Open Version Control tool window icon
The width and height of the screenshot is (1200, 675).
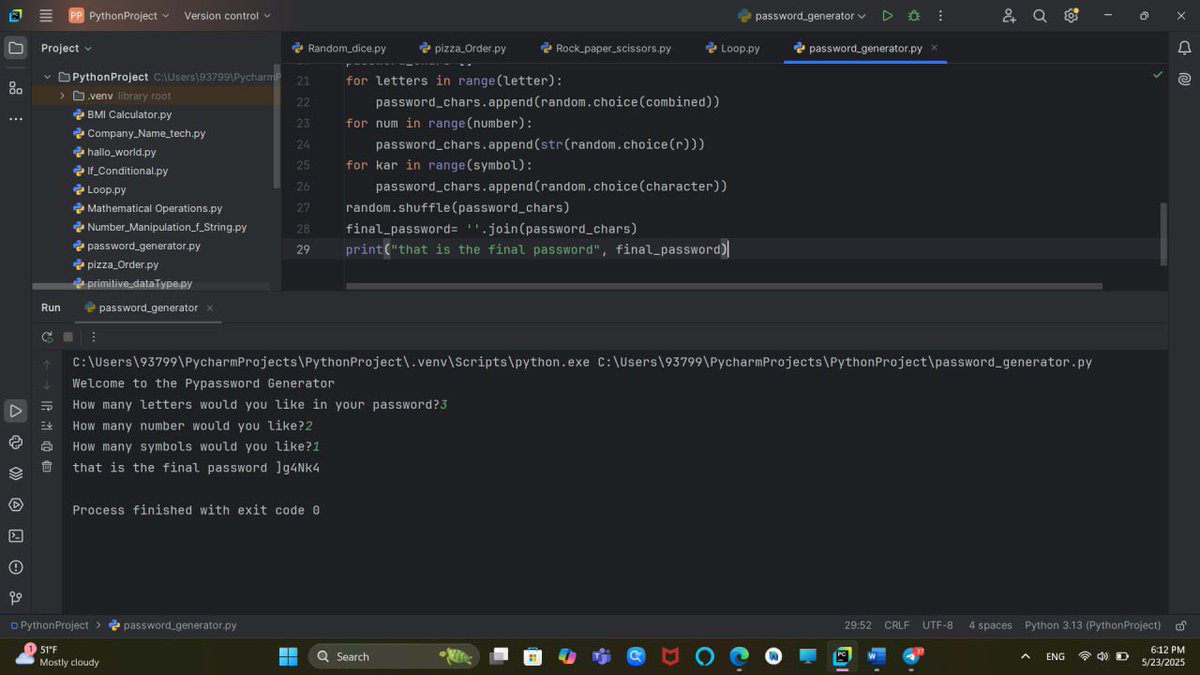click(16, 598)
